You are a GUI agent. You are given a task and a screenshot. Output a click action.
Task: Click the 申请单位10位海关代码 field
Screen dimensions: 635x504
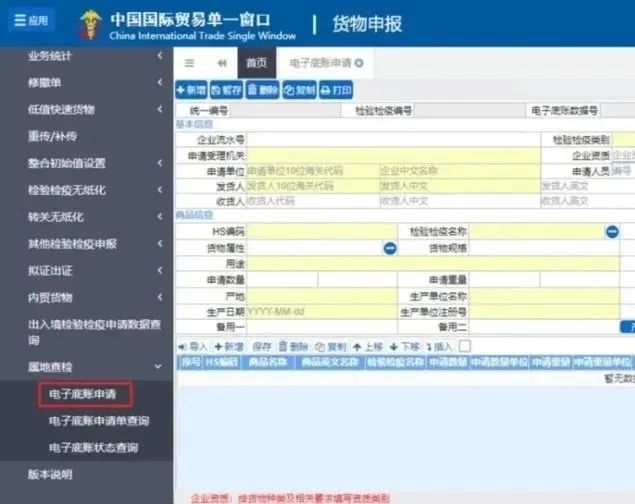[x=313, y=171]
